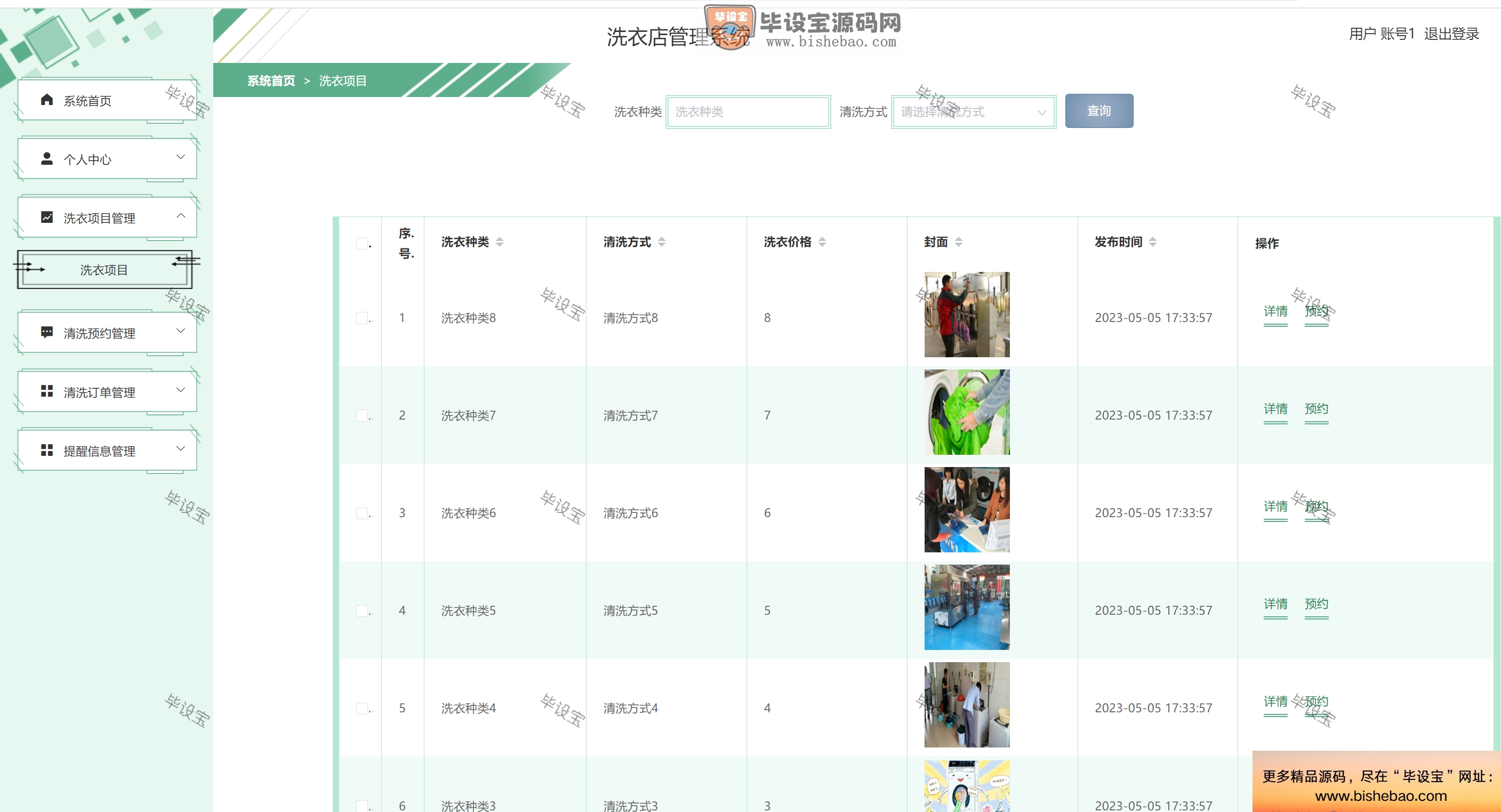Viewport: 1501px width, 812px height.
Task: Open 详情 for 洗衣种类5
Action: pos(1275,604)
